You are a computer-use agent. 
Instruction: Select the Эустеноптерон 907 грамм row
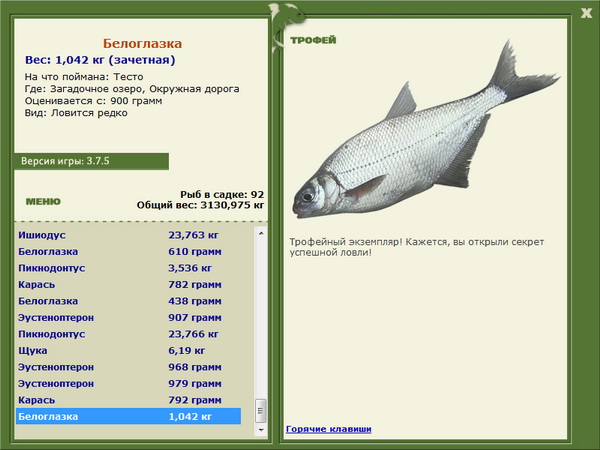[x=129, y=317]
